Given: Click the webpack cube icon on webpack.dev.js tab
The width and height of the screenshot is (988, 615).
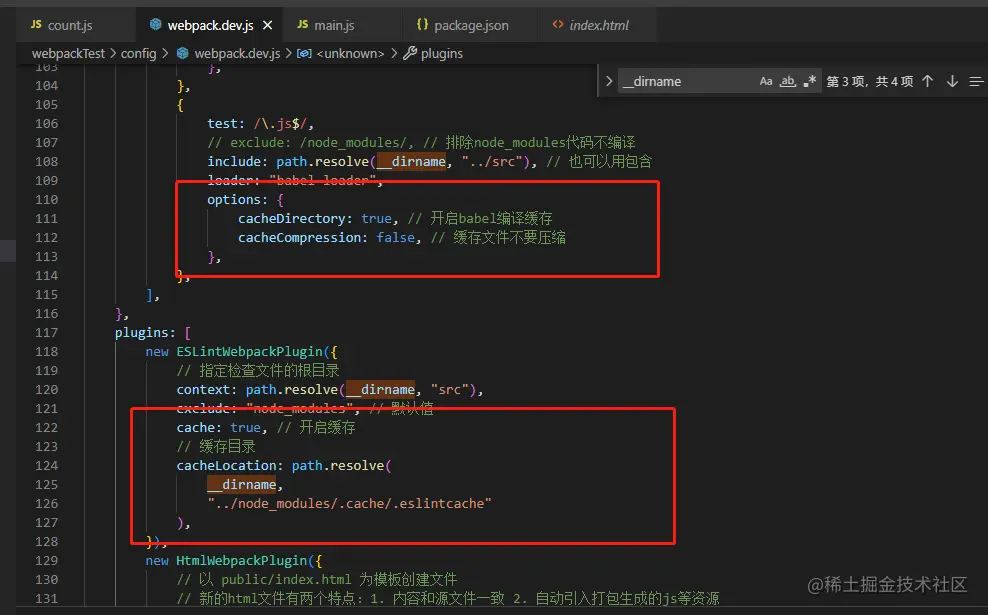Looking at the screenshot, I should 156,24.
